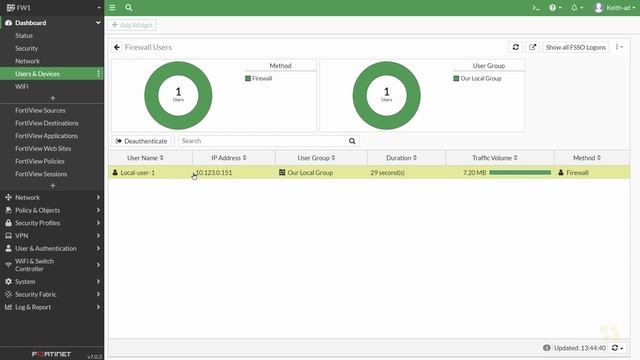Viewport: 640px width, 360px height.
Task: Expand the Security Fabric menu
Action: coord(52,294)
